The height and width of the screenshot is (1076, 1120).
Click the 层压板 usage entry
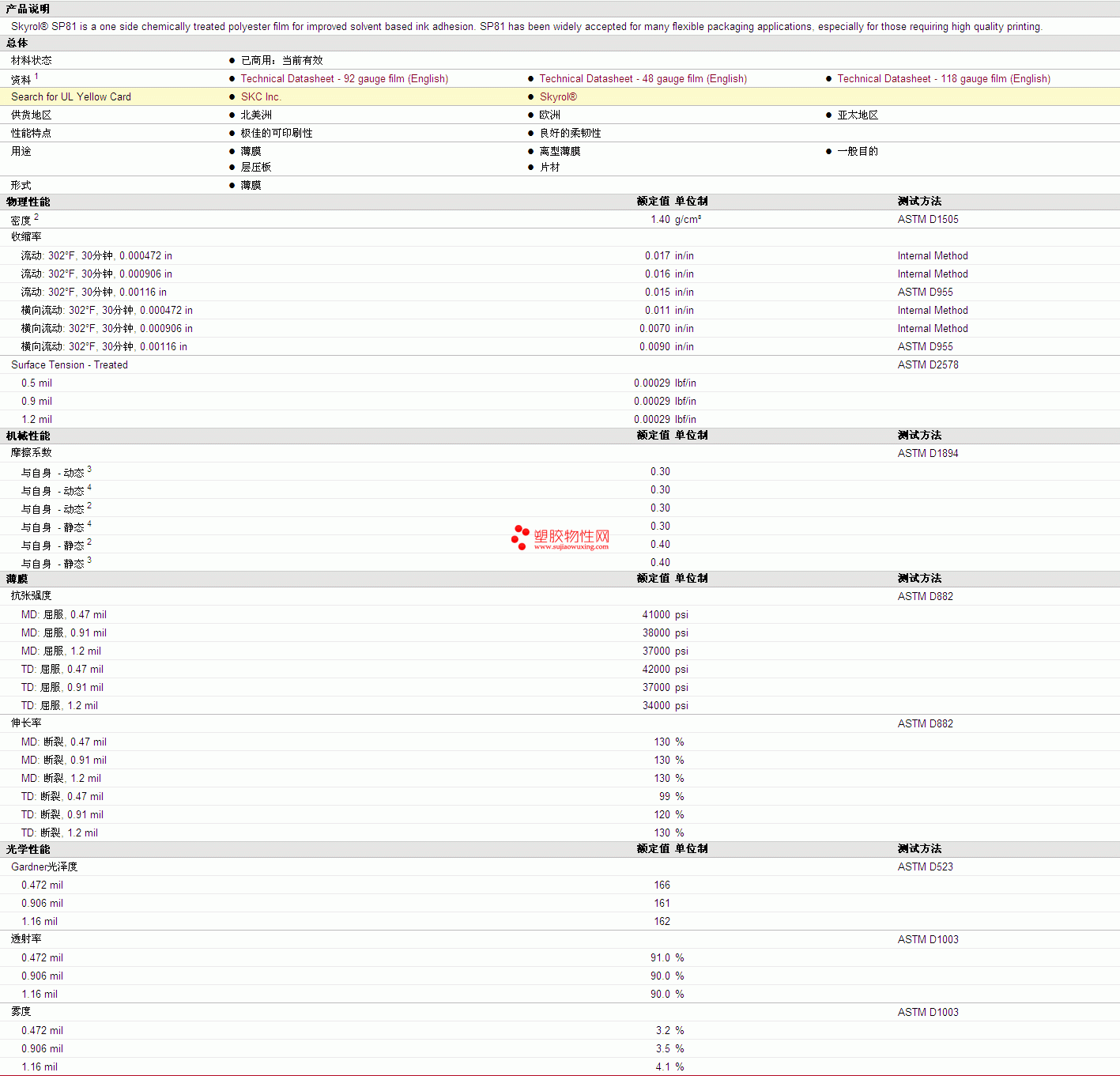256,167
